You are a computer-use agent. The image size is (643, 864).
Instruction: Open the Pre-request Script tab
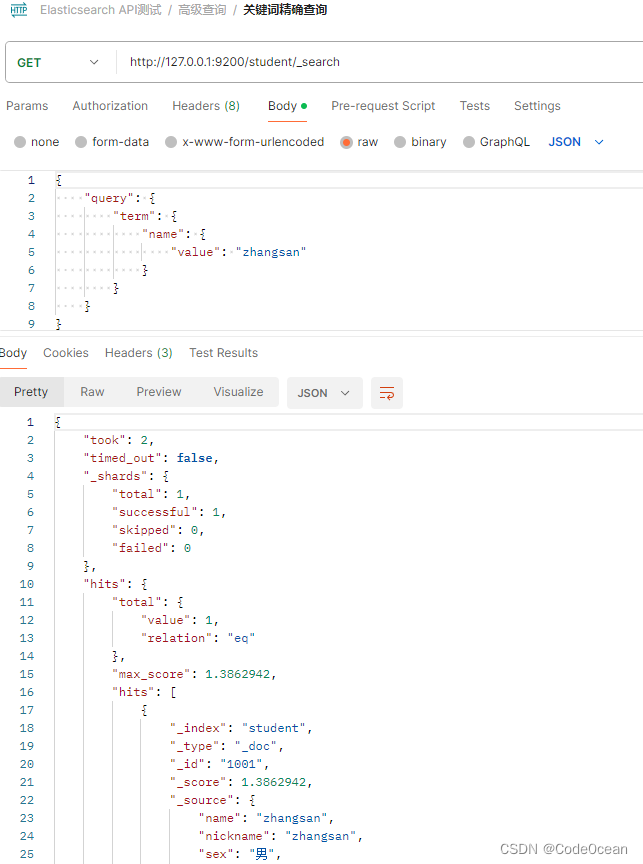tap(383, 106)
